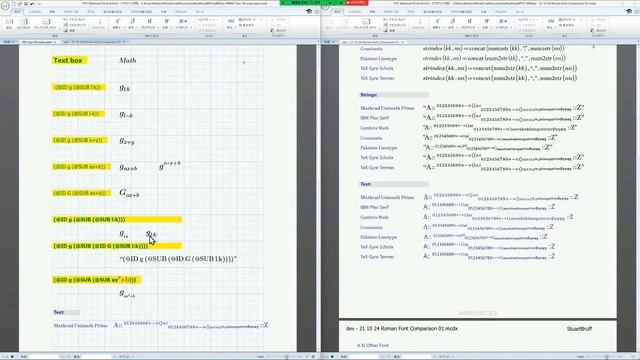Open the Mathcad application orb menu in left window

(x=5, y=5)
